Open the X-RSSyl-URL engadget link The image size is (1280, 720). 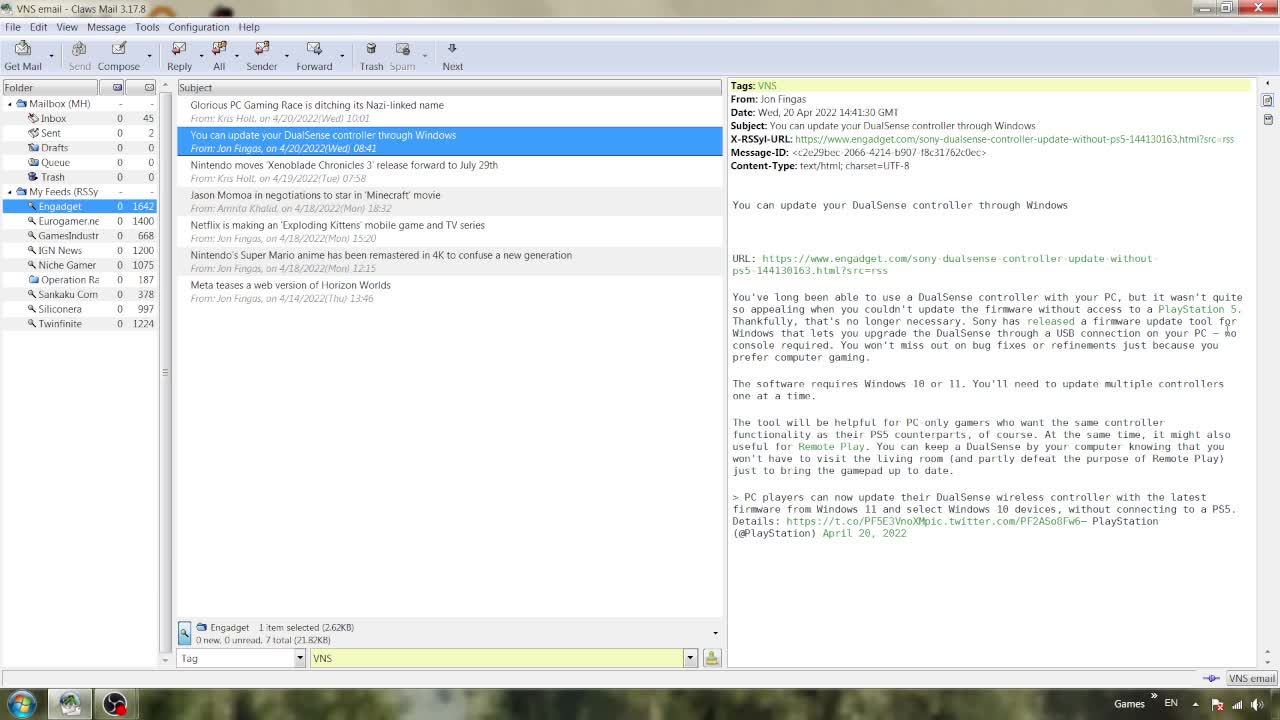coord(1014,139)
